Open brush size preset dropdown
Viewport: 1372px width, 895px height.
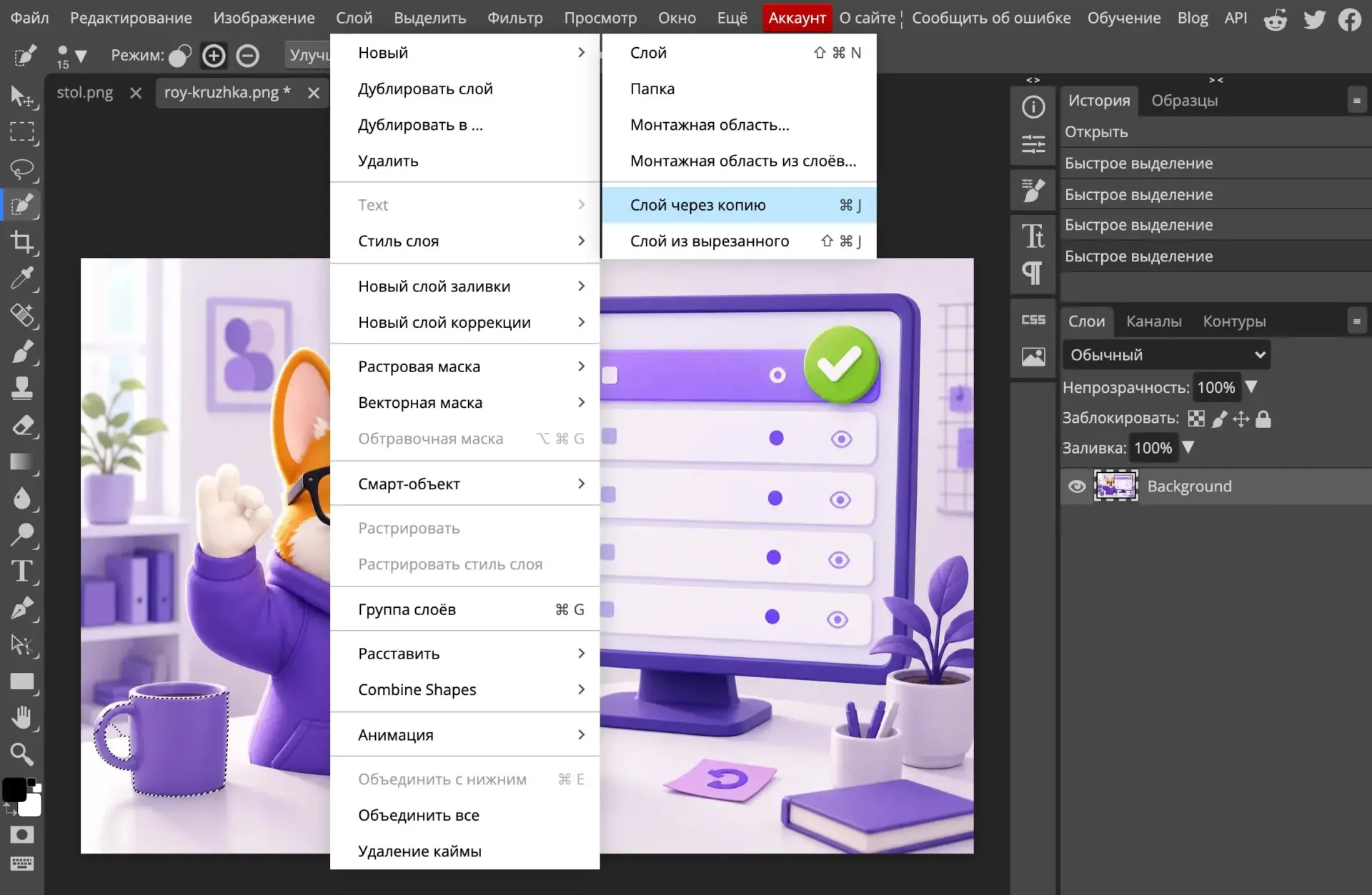81,56
